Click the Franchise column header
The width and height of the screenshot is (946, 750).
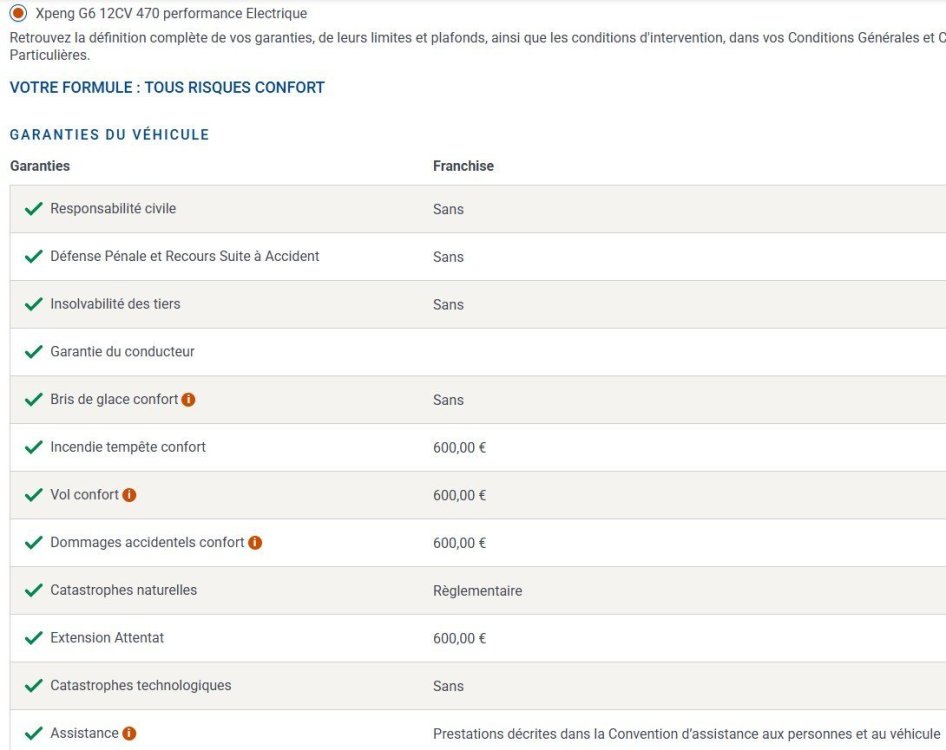pyautogui.click(x=463, y=166)
